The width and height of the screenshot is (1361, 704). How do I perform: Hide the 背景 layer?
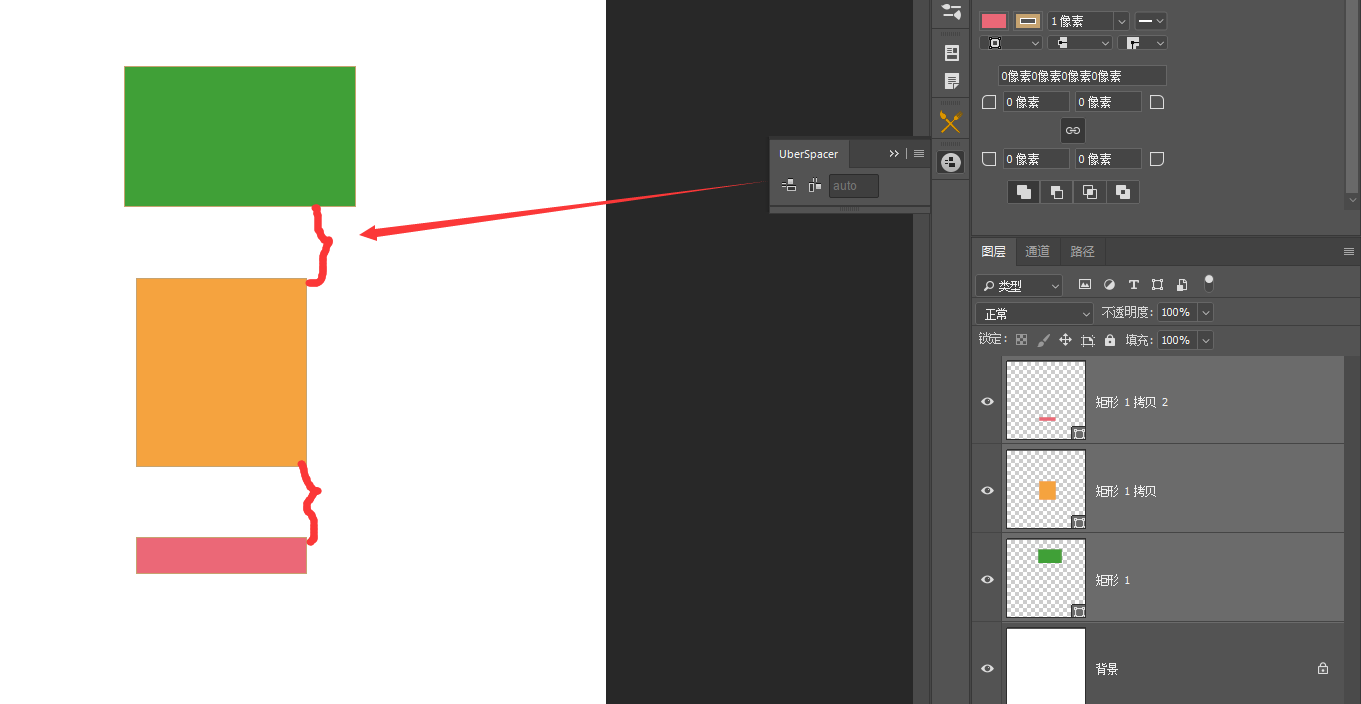(x=988, y=669)
